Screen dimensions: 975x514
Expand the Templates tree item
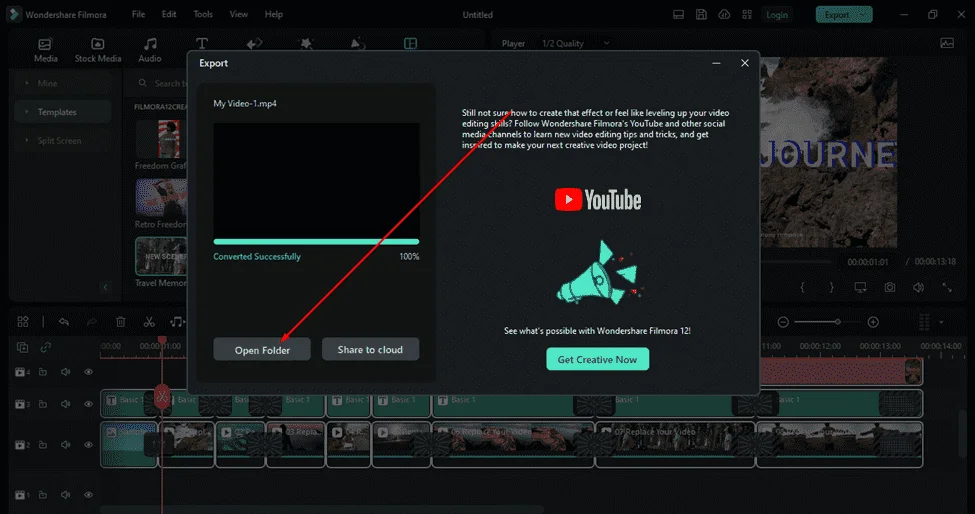pyautogui.click(x=26, y=112)
